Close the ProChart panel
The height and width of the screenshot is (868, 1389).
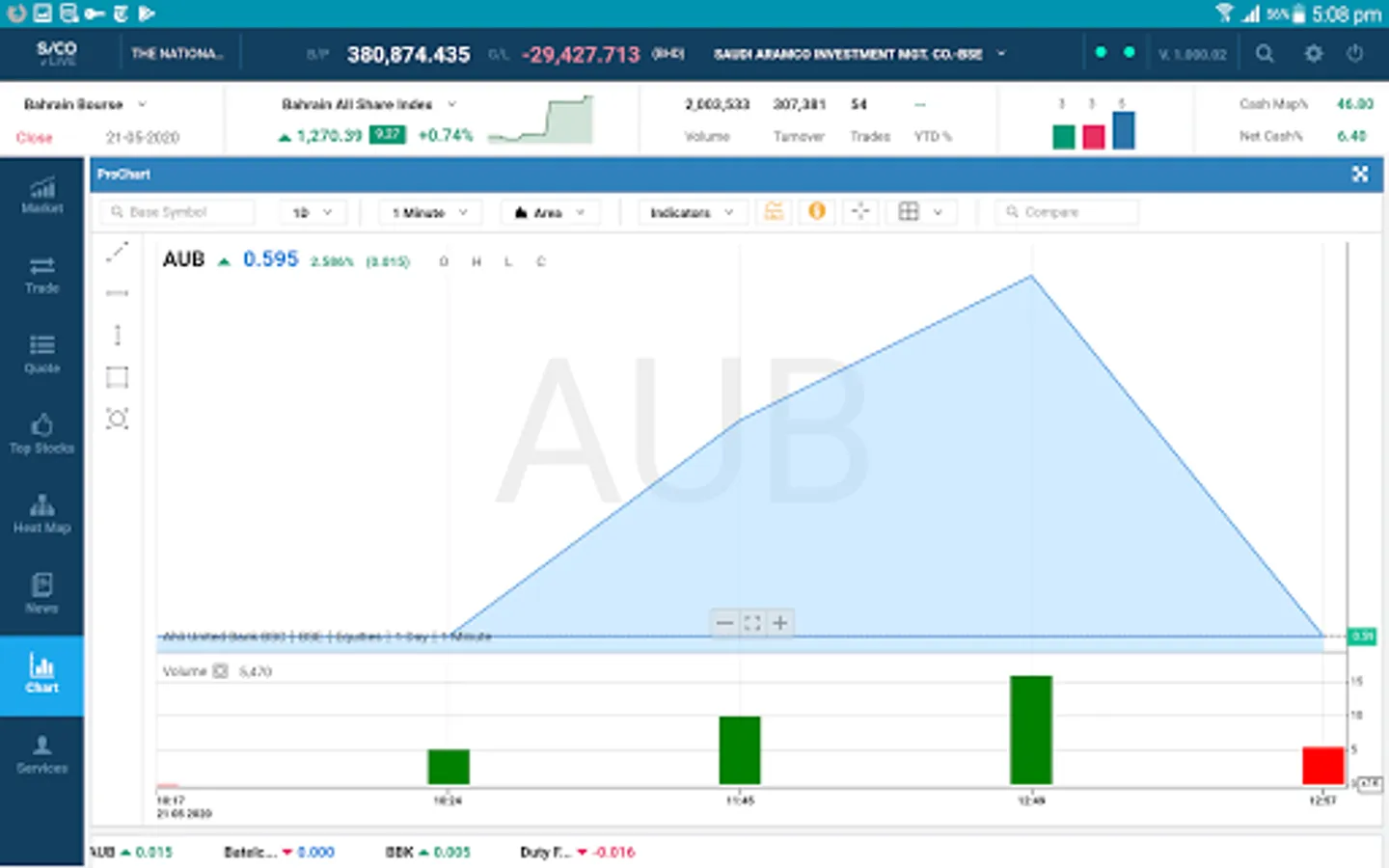[1360, 175]
